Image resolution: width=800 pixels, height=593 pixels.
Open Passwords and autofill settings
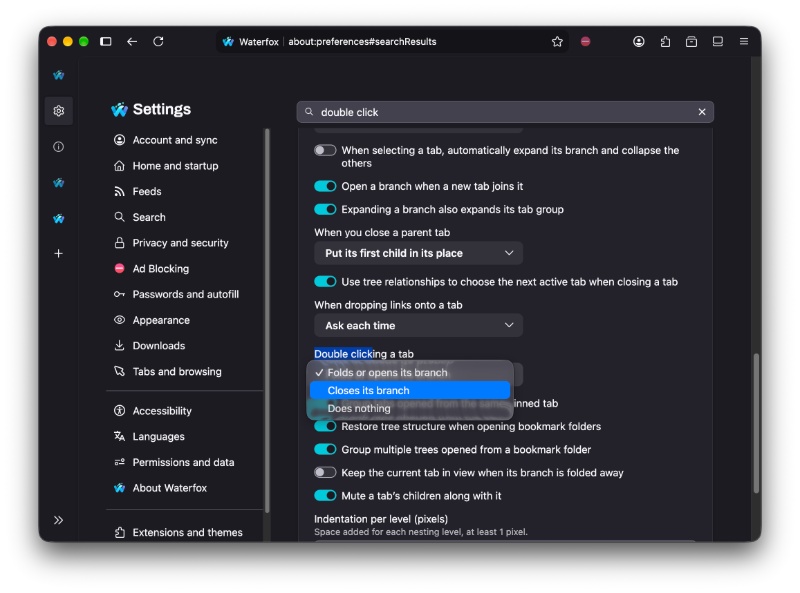click(x=177, y=294)
